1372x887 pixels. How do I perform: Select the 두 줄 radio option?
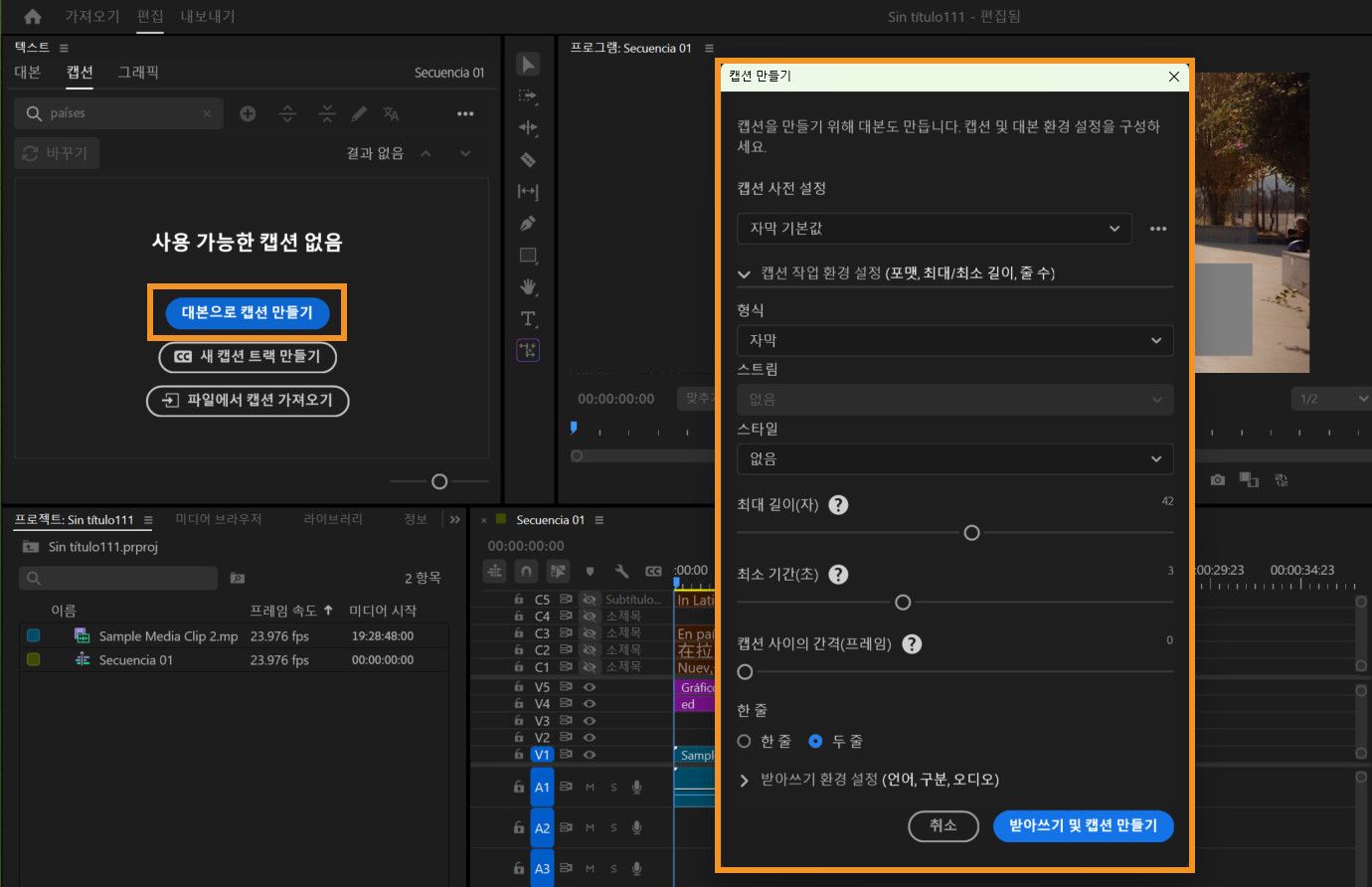click(815, 741)
